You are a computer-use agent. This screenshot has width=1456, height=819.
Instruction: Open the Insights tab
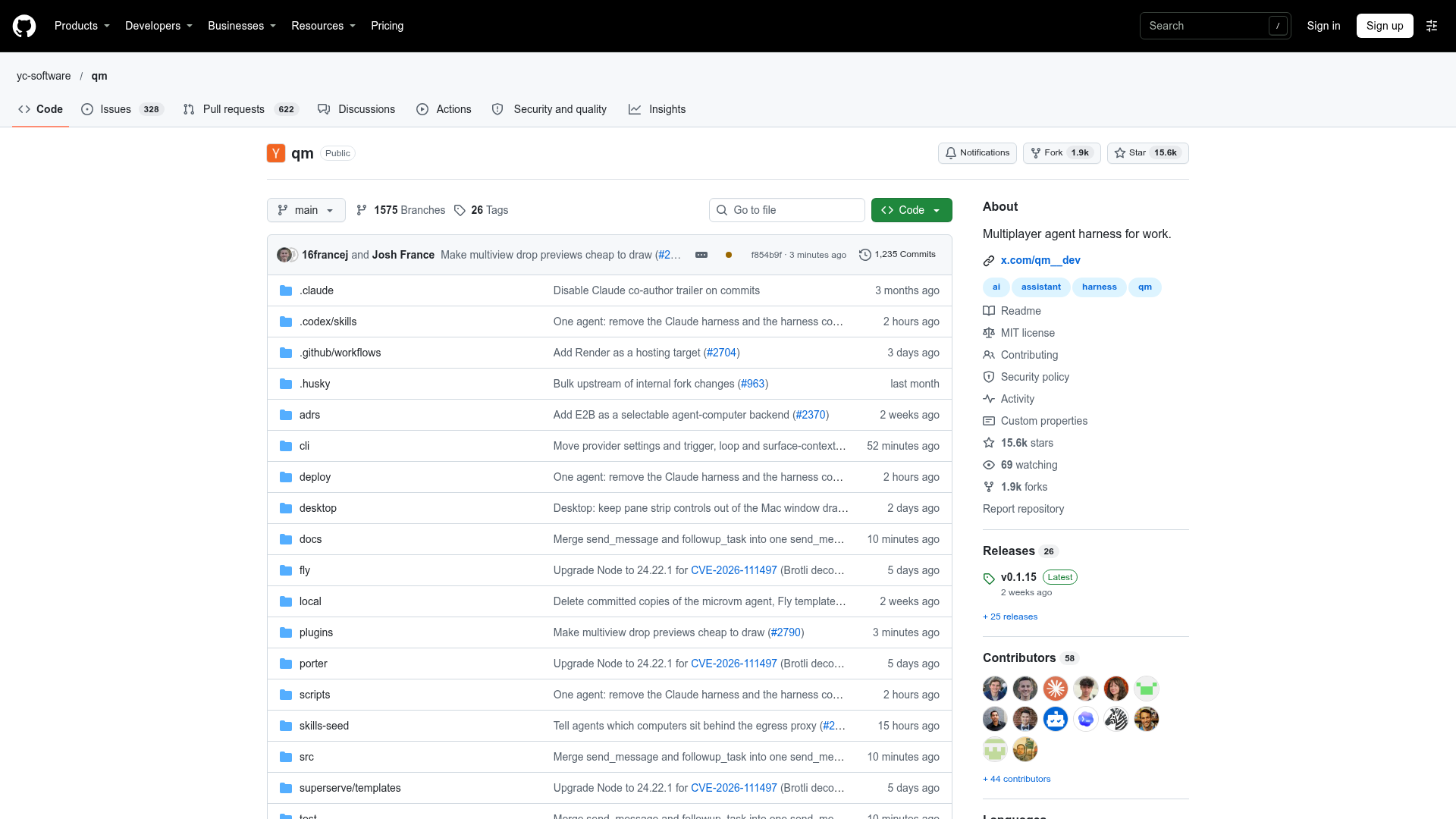coord(657,109)
